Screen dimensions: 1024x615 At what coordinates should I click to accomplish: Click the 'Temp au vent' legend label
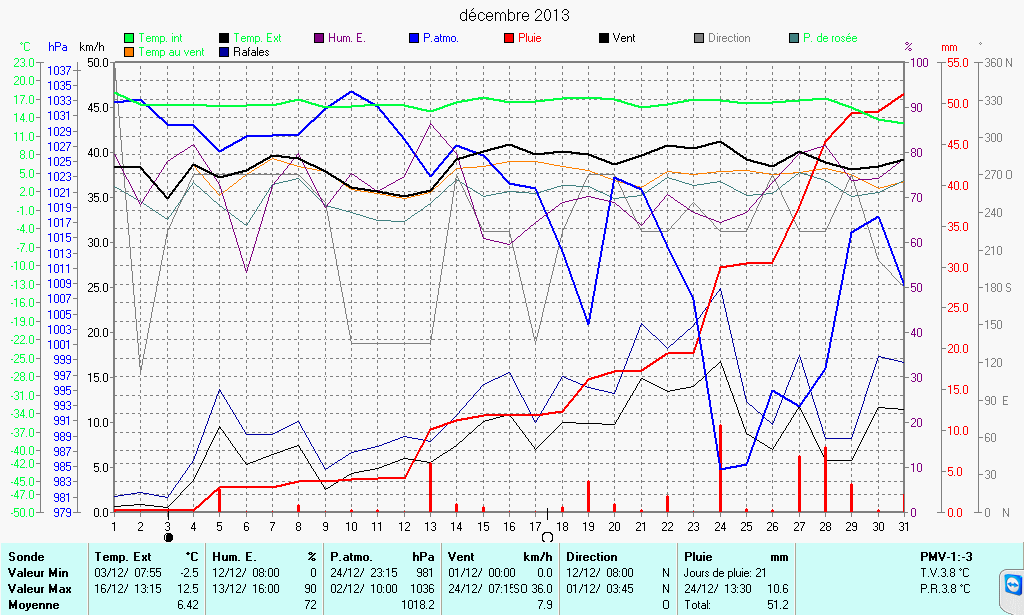[x=172, y=52]
